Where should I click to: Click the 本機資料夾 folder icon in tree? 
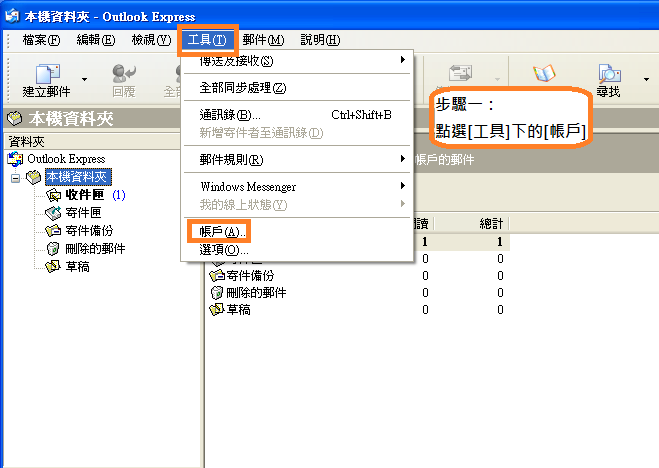coord(34,177)
